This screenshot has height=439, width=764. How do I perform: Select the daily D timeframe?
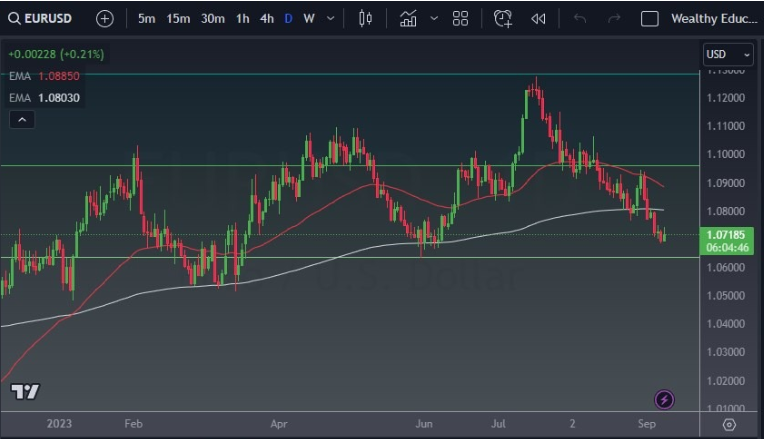tap(289, 18)
